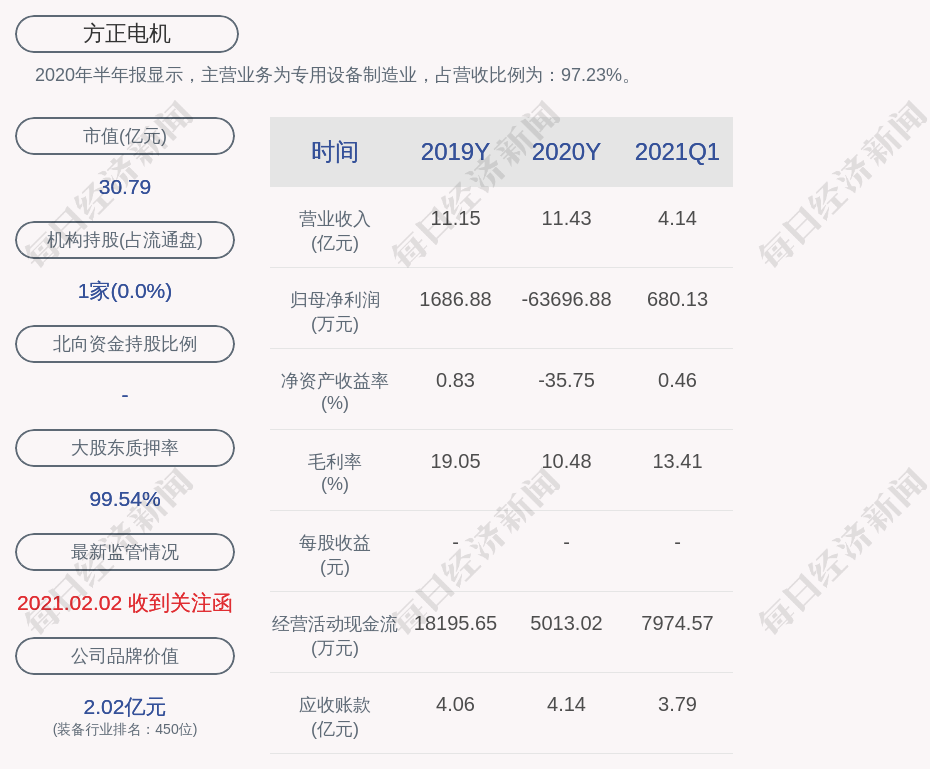Select the 市值(亿元) label pill
This screenshot has width=930, height=769.
[125, 136]
